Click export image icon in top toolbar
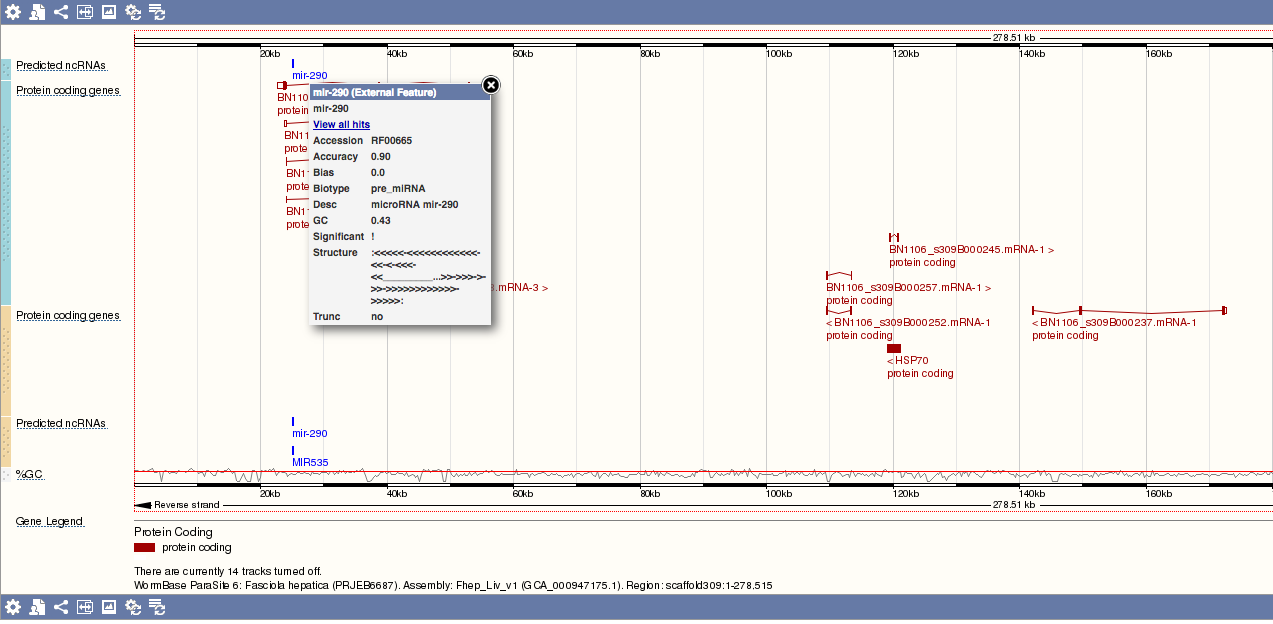 click(109, 12)
